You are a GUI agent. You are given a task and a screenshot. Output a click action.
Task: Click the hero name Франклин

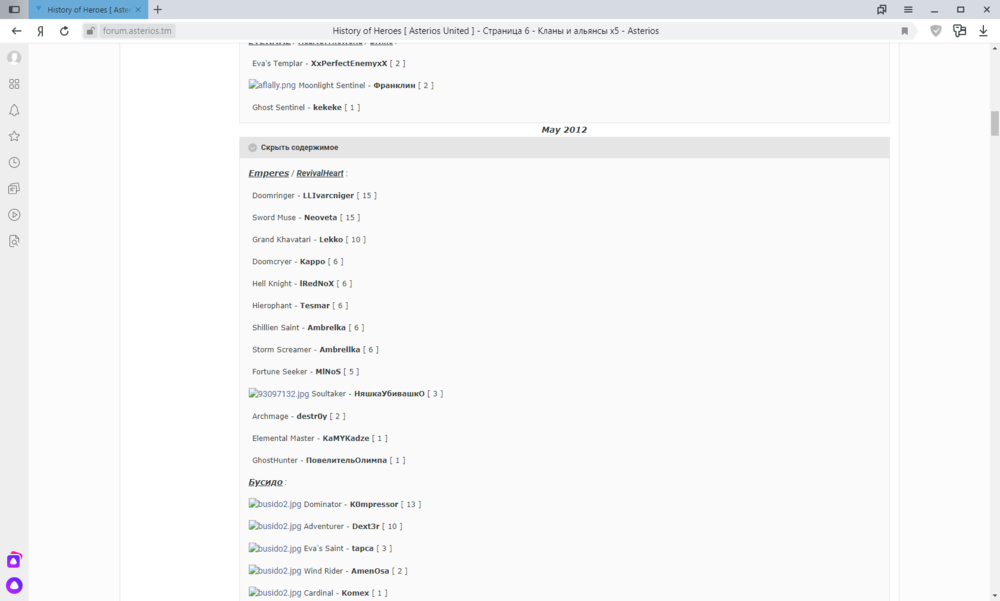(394, 85)
